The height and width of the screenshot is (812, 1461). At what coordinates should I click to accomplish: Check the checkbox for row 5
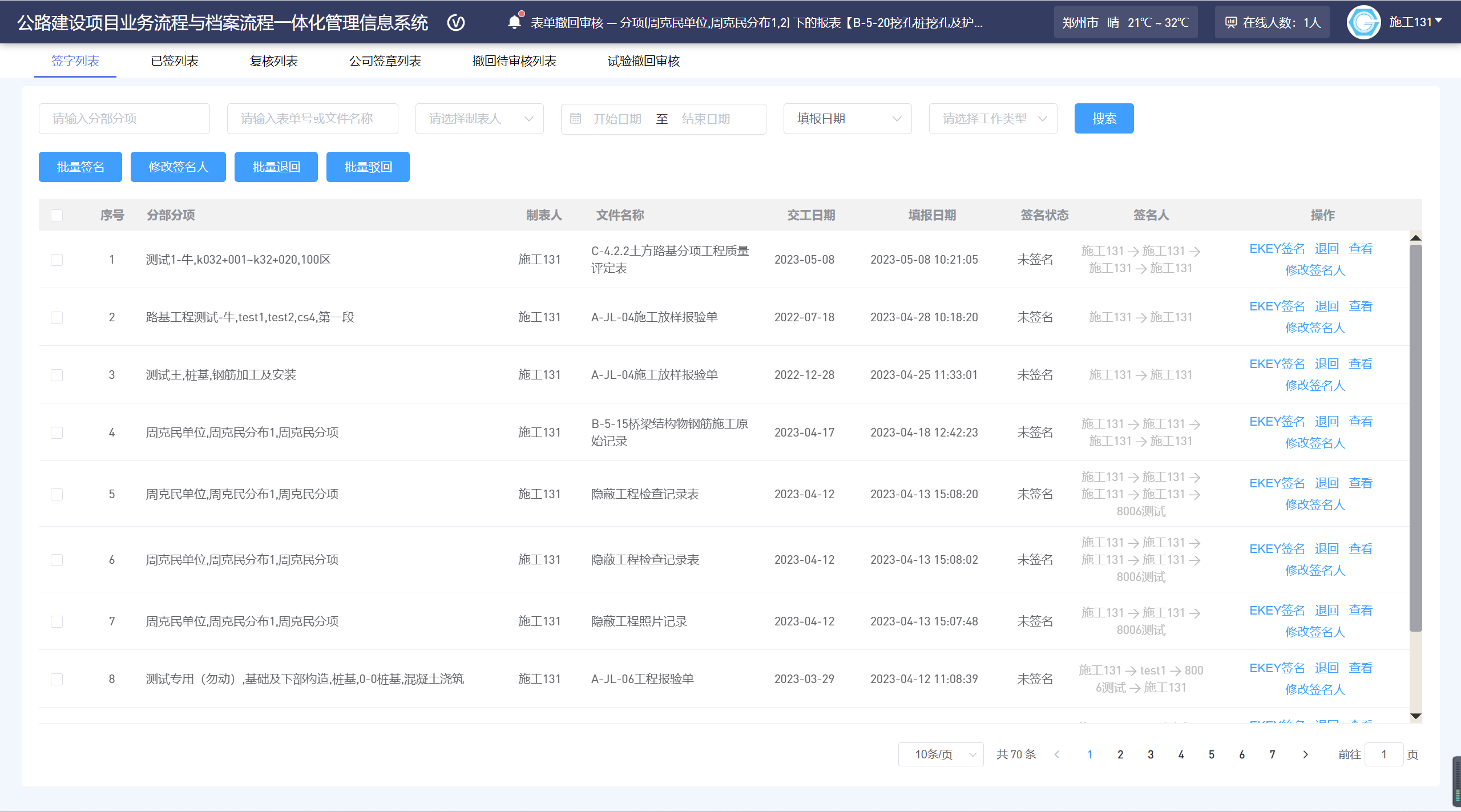point(56,494)
